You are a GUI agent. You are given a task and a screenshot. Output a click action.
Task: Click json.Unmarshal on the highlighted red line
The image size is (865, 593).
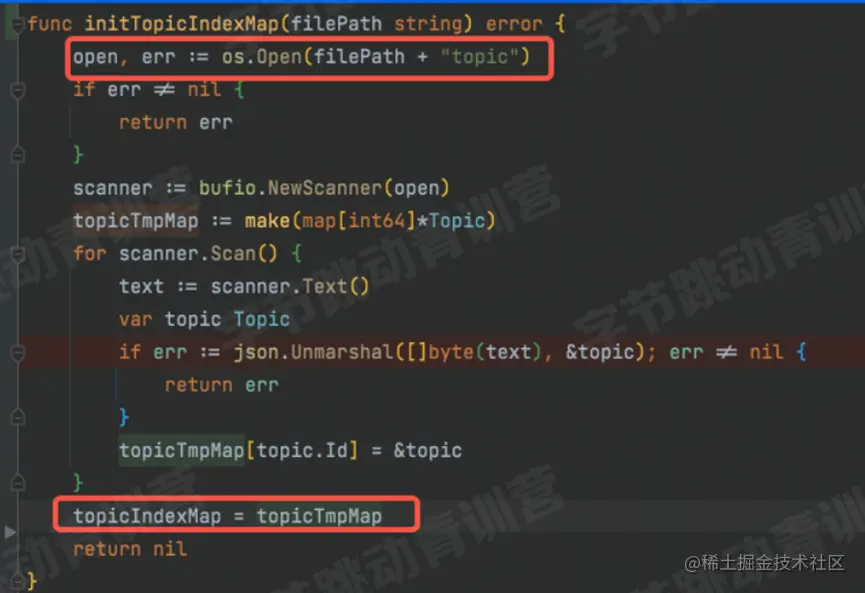point(313,352)
